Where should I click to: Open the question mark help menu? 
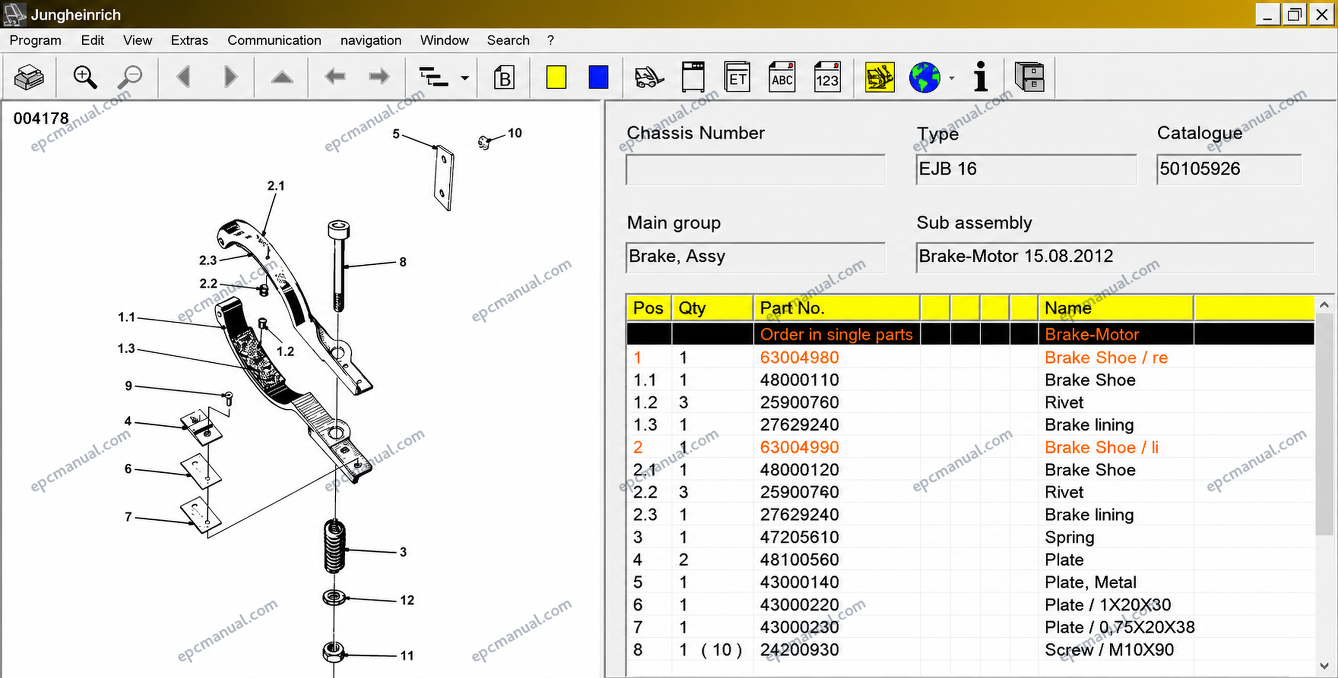coord(551,40)
